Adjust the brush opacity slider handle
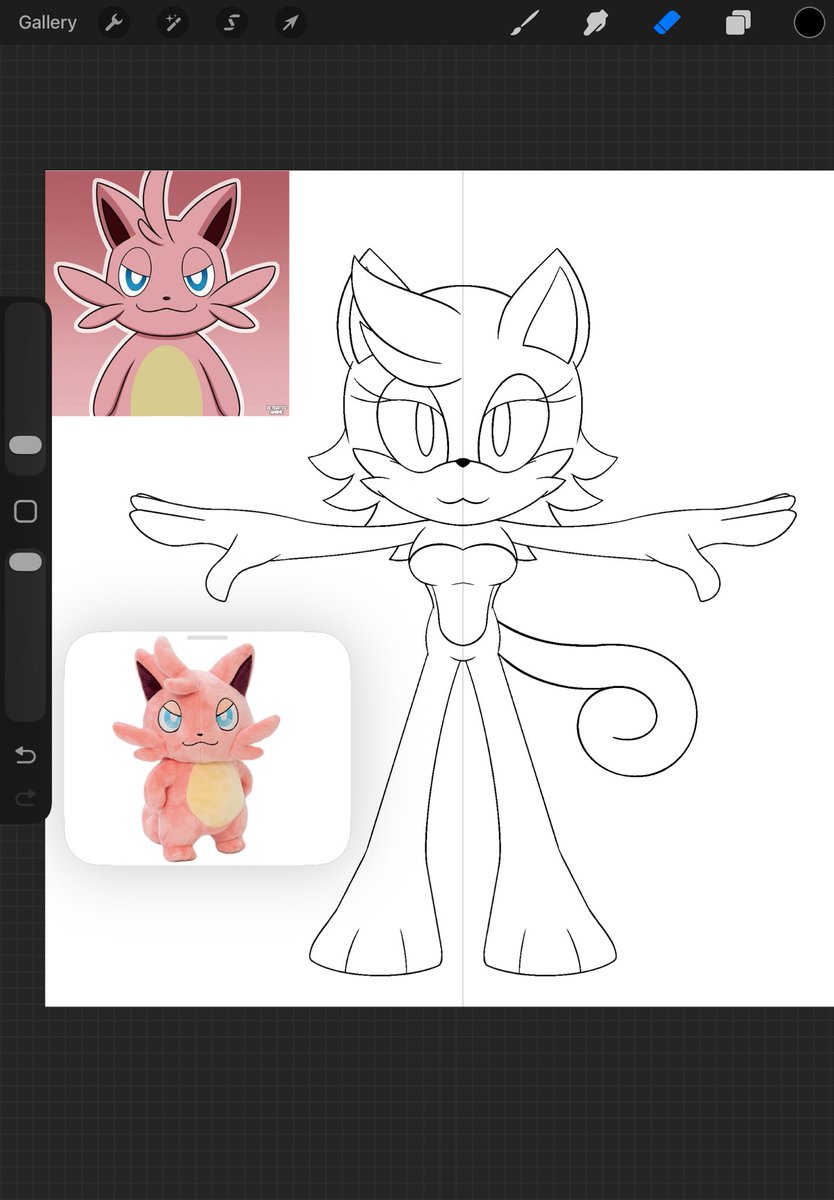 (25, 562)
